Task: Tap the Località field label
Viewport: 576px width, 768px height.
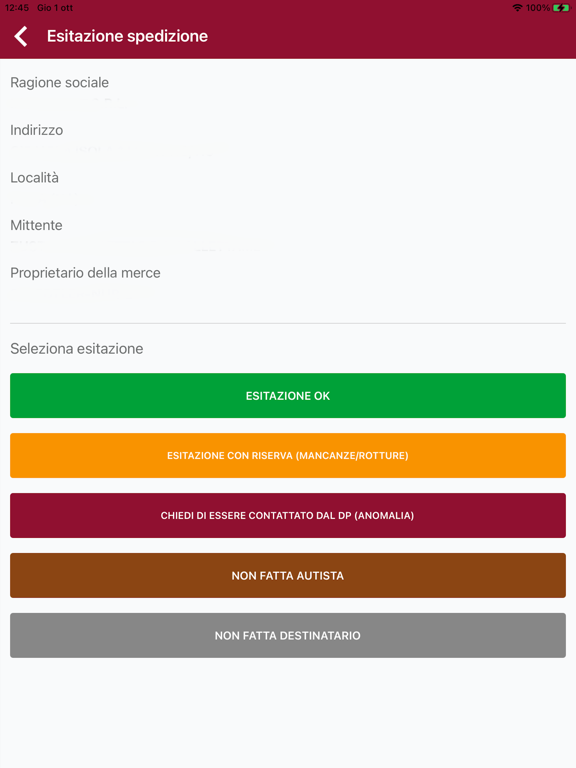Action: point(34,177)
